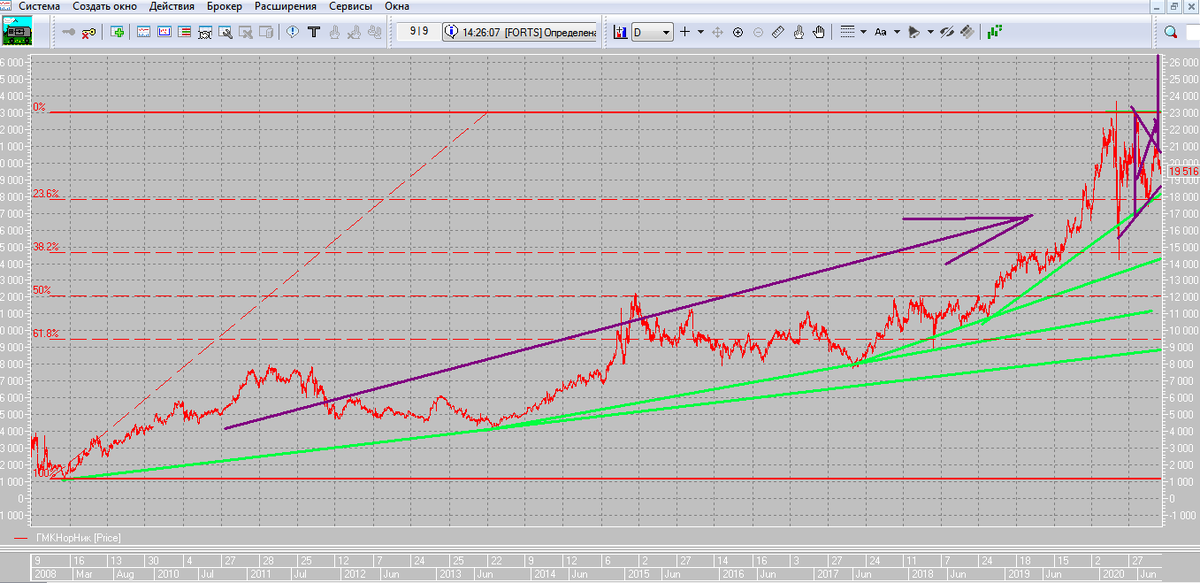
Task: Click the horizontal lines drawing tool icon
Action: coord(847,32)
